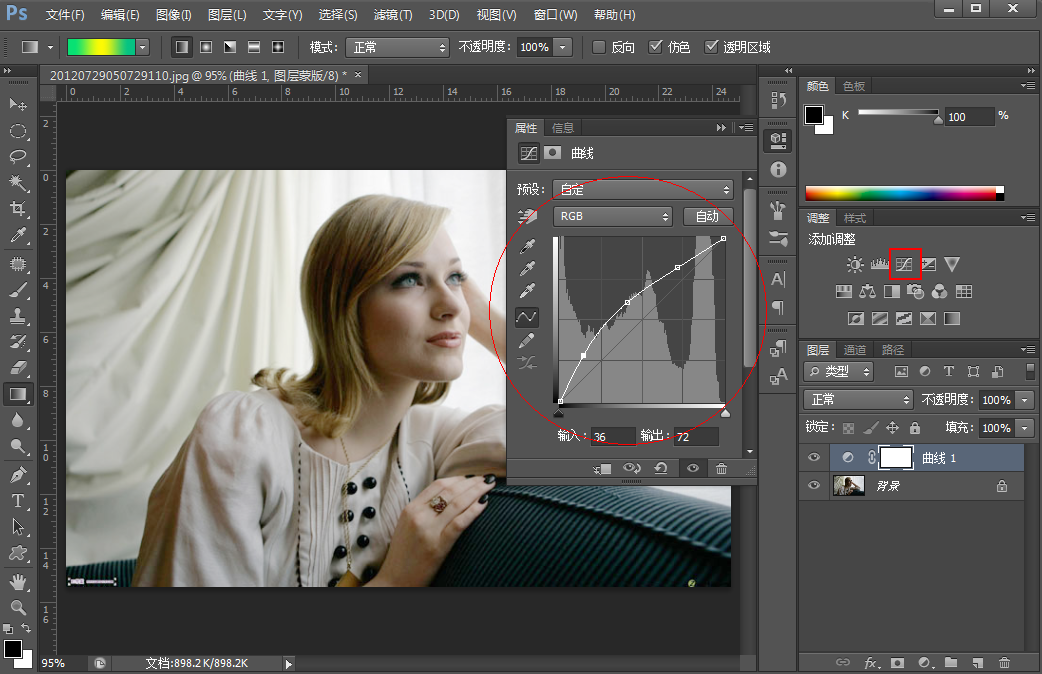Choose edit points curve mode
This screenshot has height=674, width=1042.
coord(527,317)
